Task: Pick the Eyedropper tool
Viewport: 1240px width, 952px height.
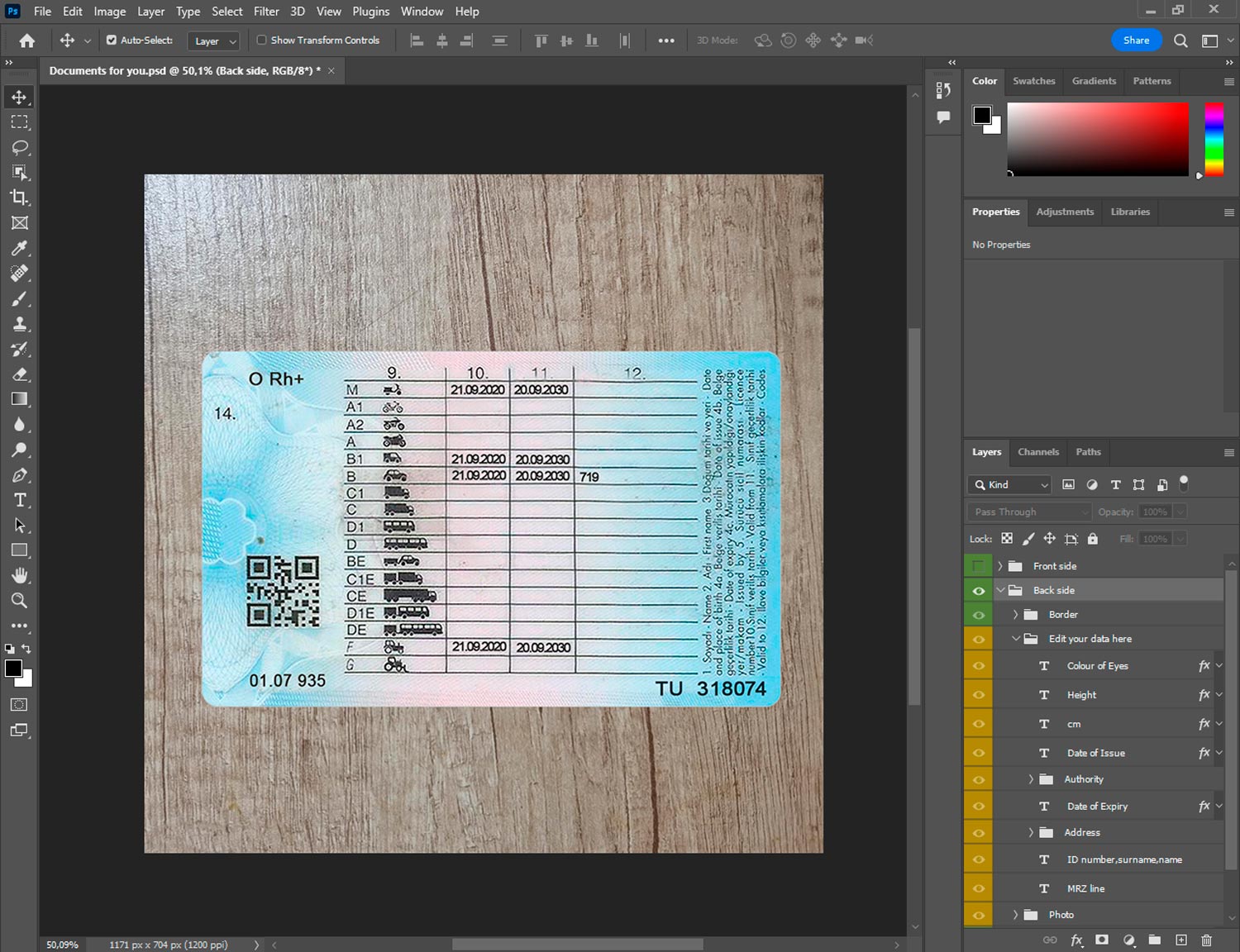Action: [x=20, y=248]
